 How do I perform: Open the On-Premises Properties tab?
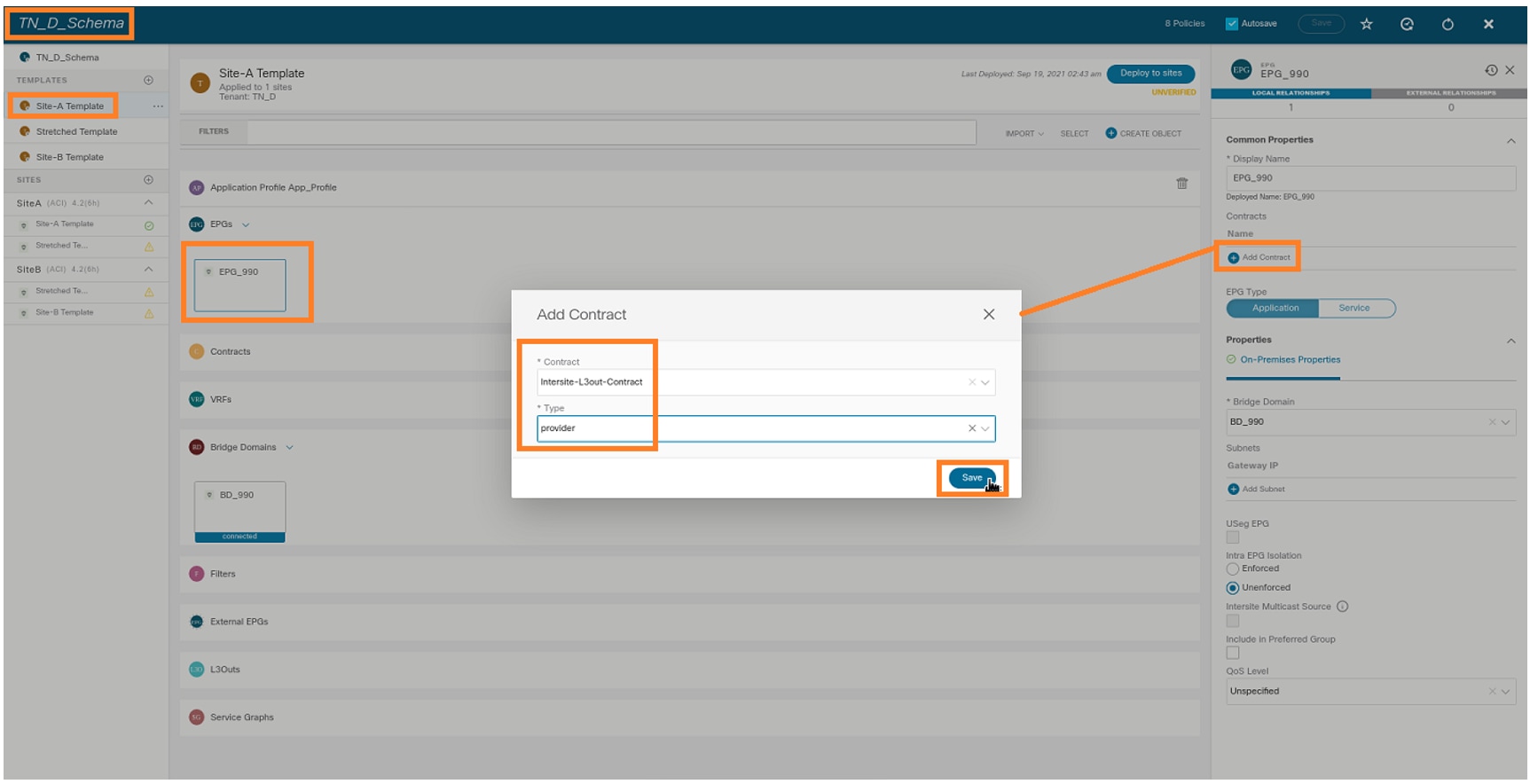point(1283,360)
